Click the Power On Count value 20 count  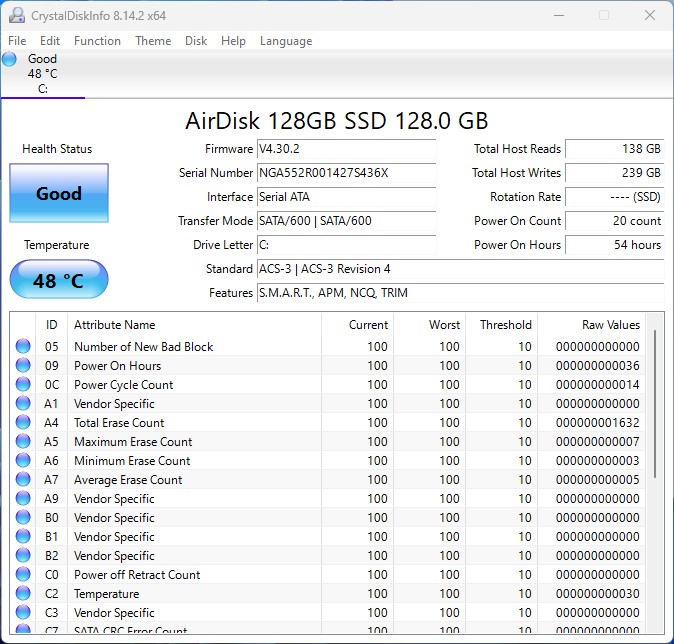(614, 221)
